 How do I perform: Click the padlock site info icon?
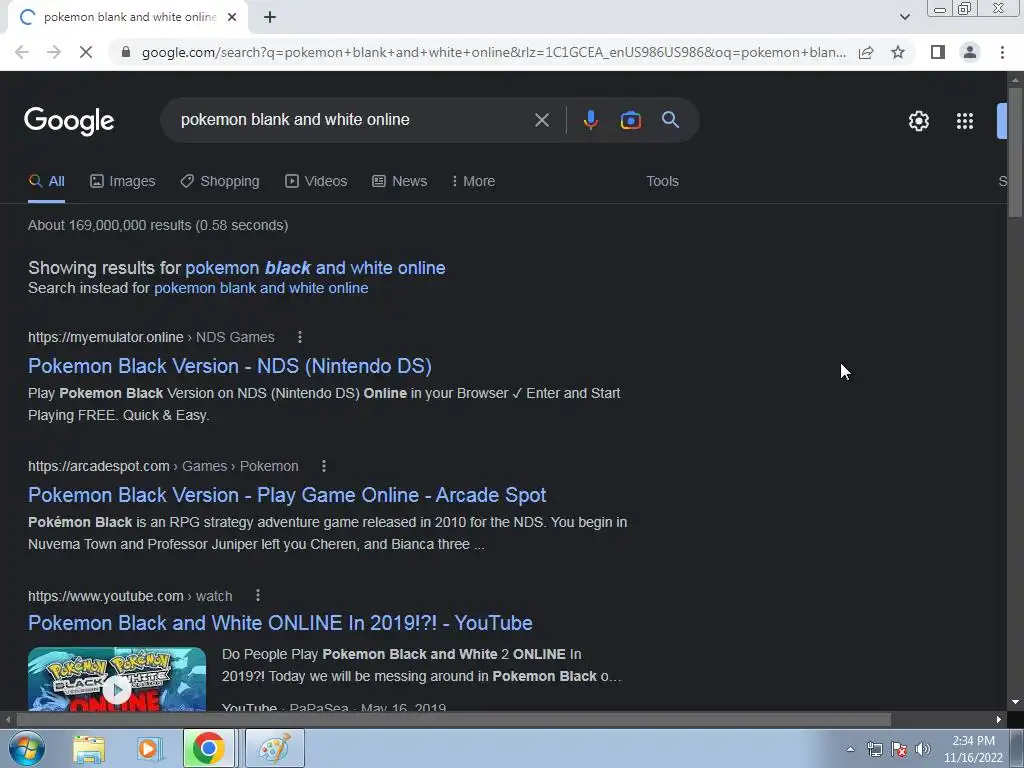pos(126,52)
